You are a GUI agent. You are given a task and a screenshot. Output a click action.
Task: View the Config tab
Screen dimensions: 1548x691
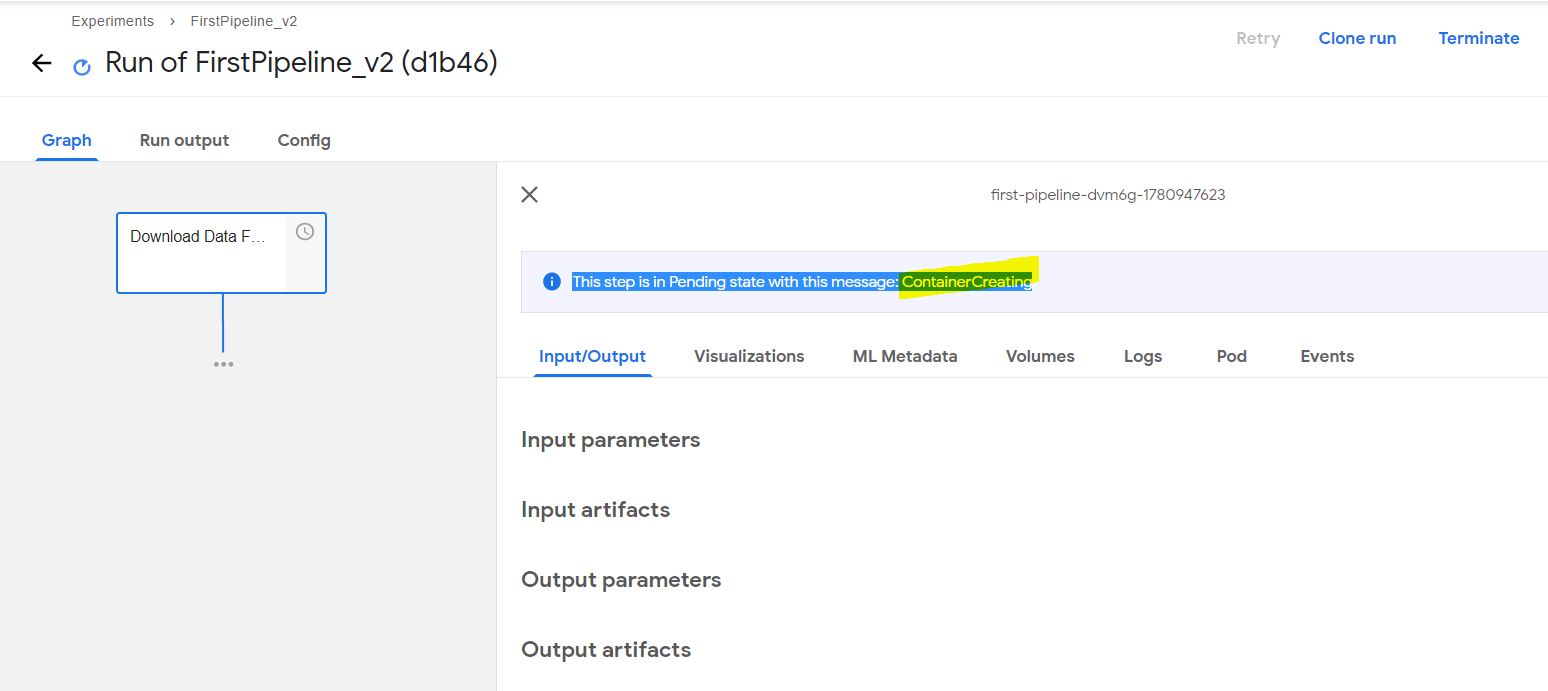[x=303, y=140]
